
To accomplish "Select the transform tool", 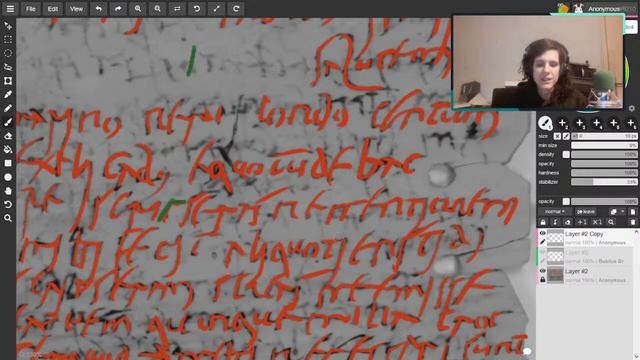I will [x=8, y=81].
